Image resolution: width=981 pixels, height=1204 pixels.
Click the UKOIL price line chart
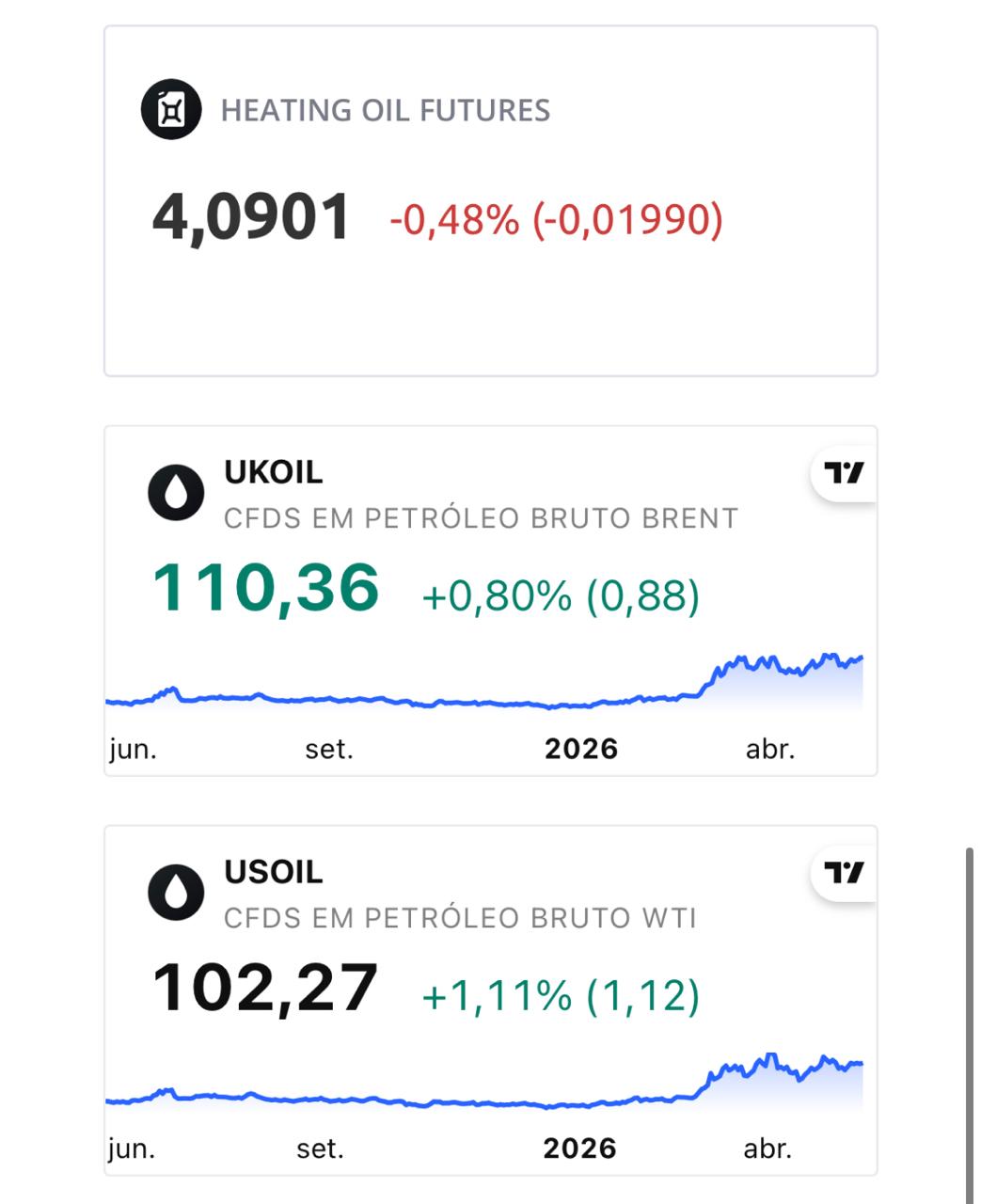point(484,682)
